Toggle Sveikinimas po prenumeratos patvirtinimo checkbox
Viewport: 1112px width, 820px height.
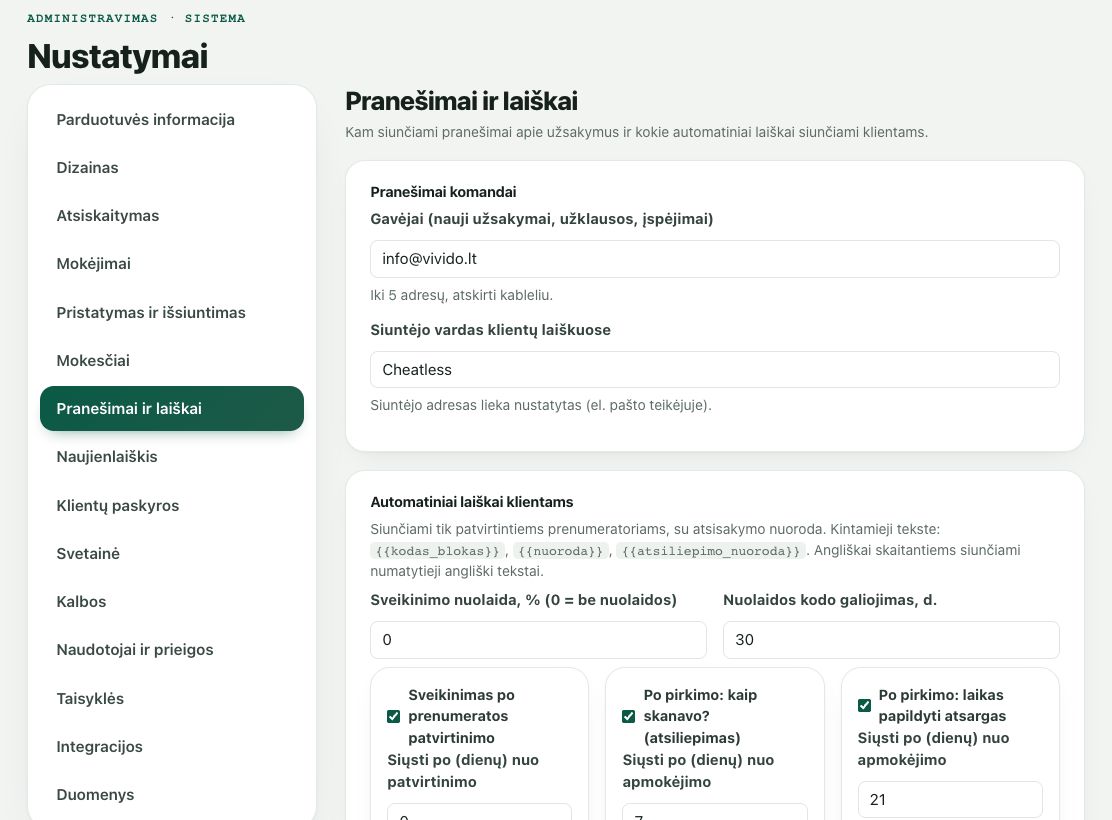[394, 716]
